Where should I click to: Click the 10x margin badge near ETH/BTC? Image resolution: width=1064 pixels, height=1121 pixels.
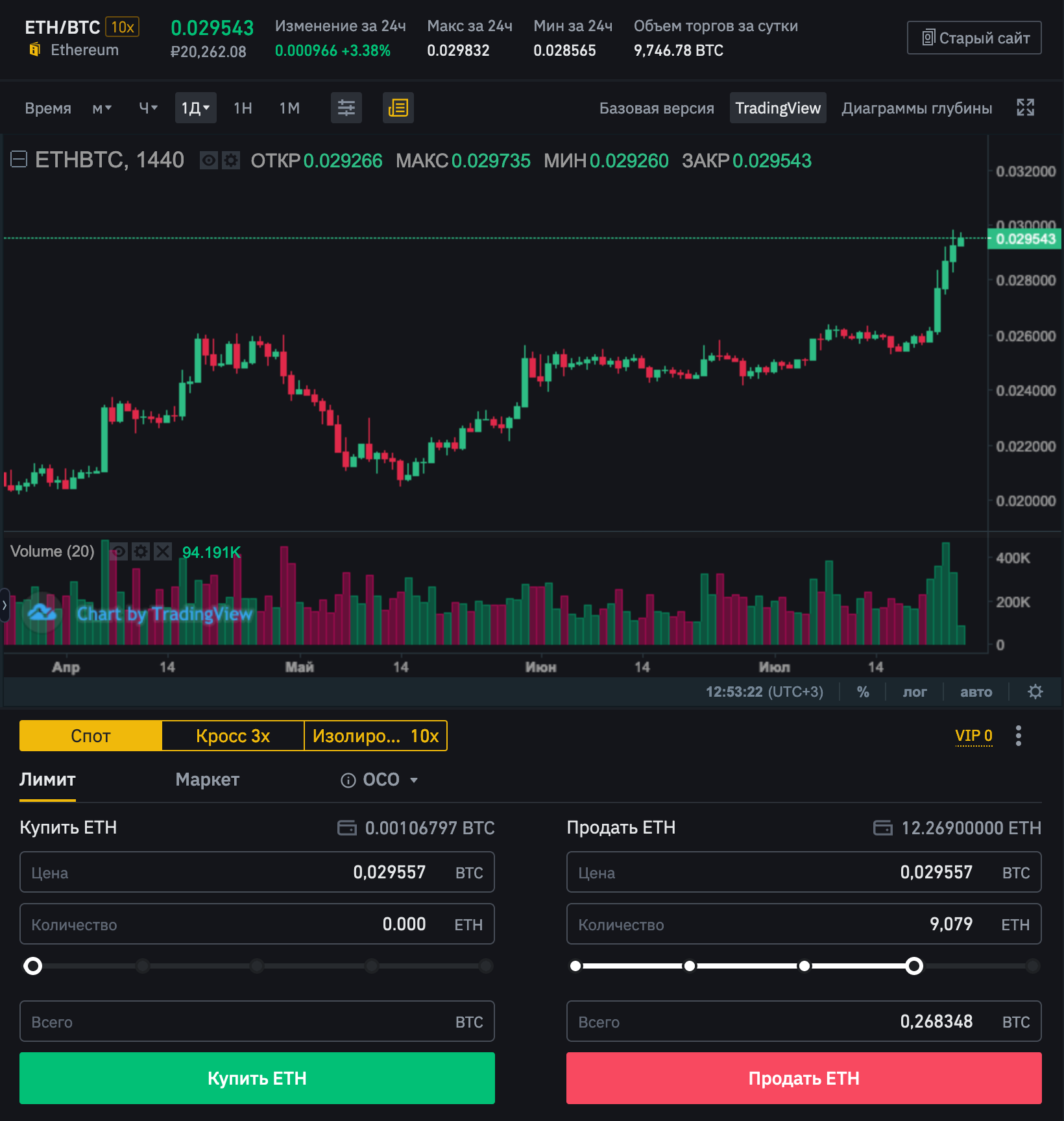click(x=123, y=27)
